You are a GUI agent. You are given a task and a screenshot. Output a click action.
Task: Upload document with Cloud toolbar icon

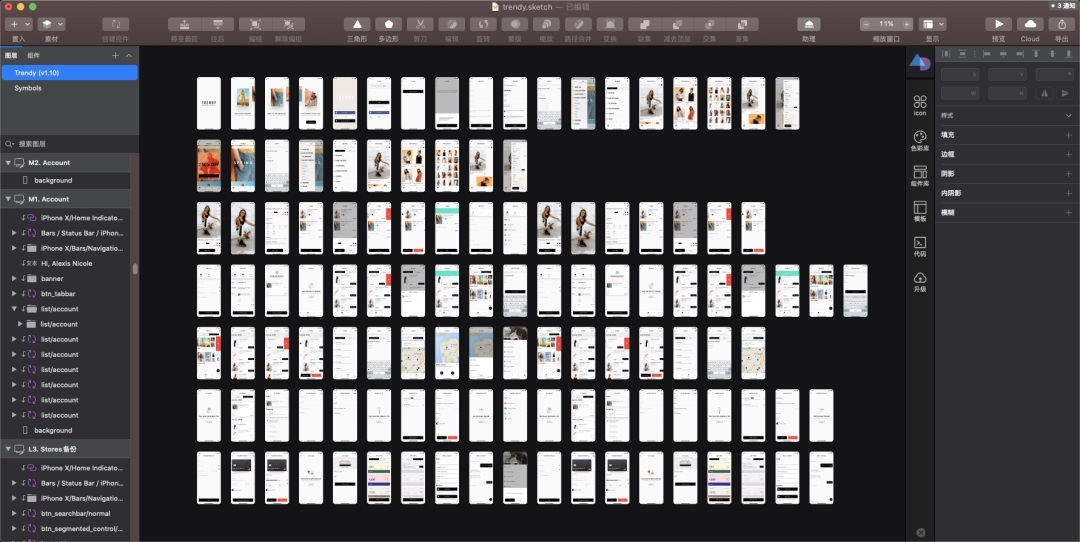[x=1029, y=24]
